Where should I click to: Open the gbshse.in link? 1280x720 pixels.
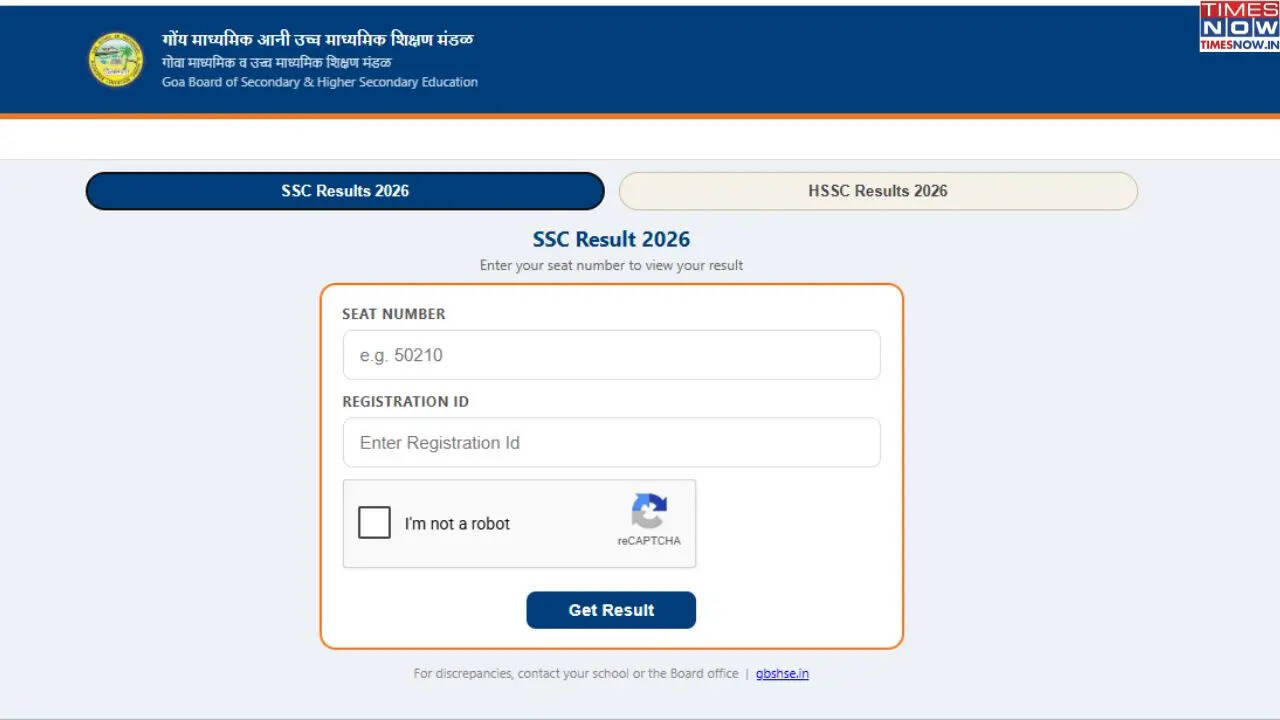click(782, 673)
